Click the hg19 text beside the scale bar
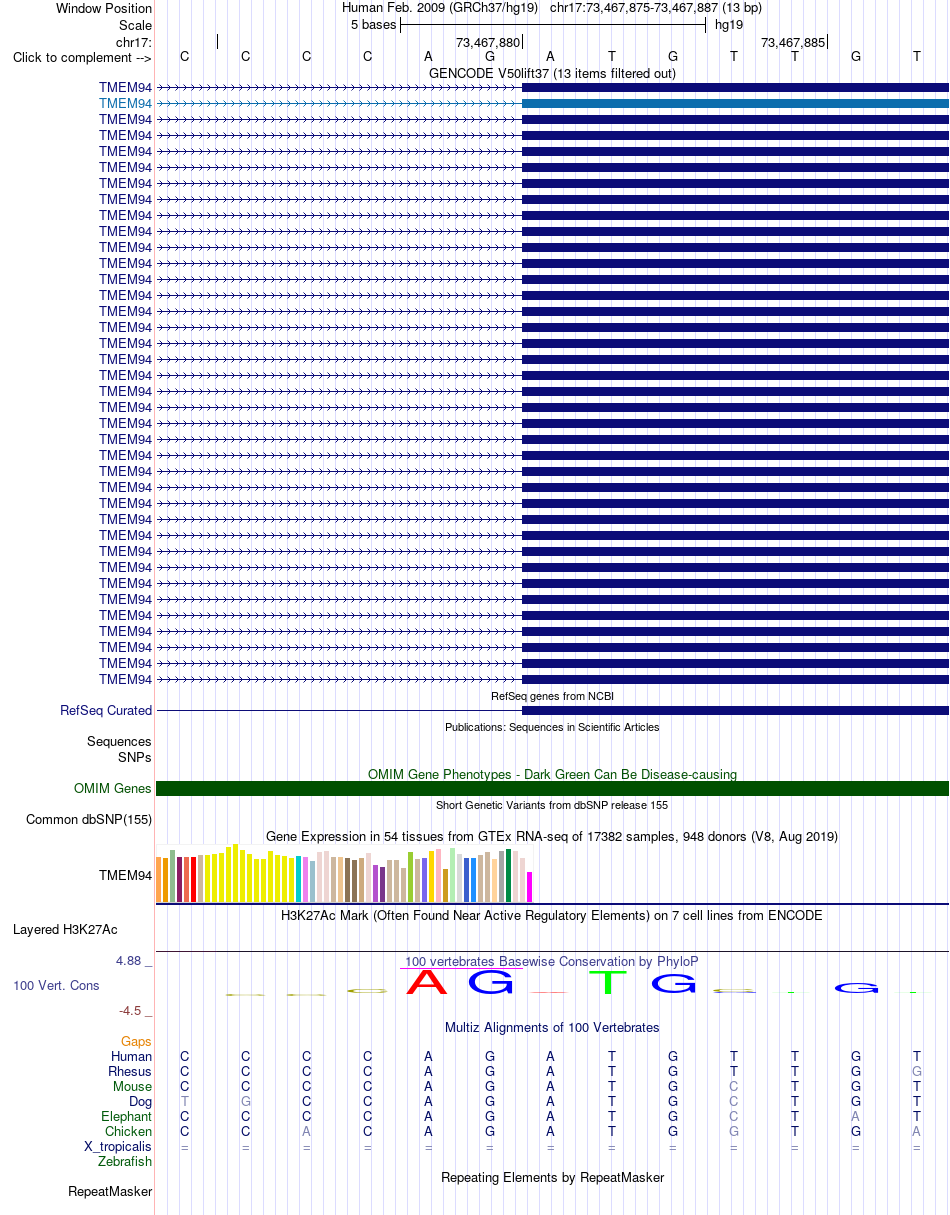Image resolution: width=950 pixels, height=1215 pixels. [728, 24]
